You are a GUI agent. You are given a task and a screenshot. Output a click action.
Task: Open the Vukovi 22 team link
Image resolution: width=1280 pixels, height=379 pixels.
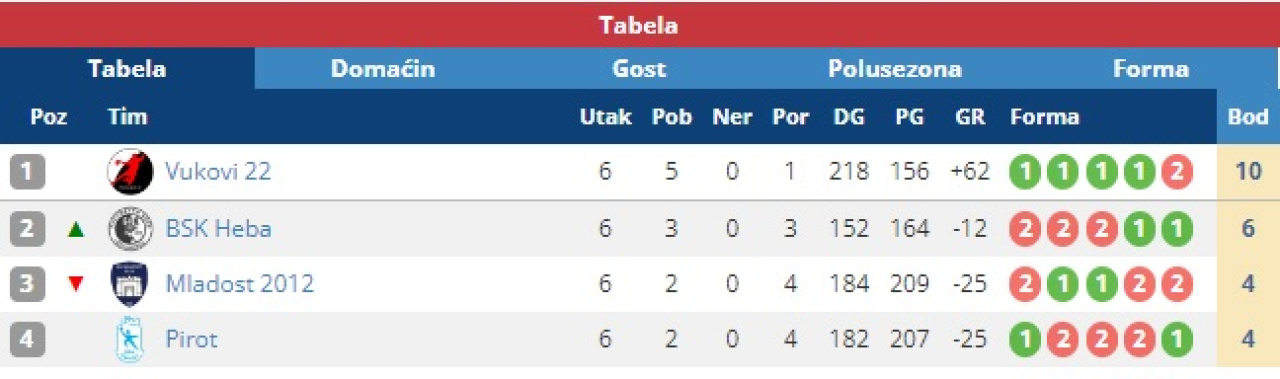(218, 172)
